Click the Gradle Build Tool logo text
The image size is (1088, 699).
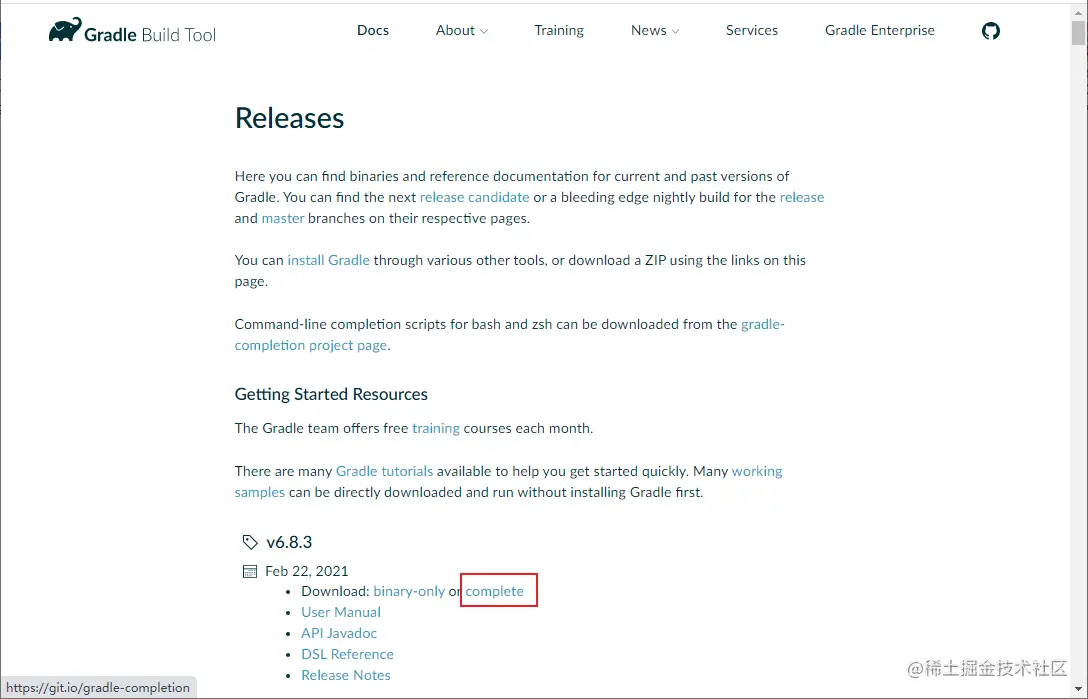150,35
